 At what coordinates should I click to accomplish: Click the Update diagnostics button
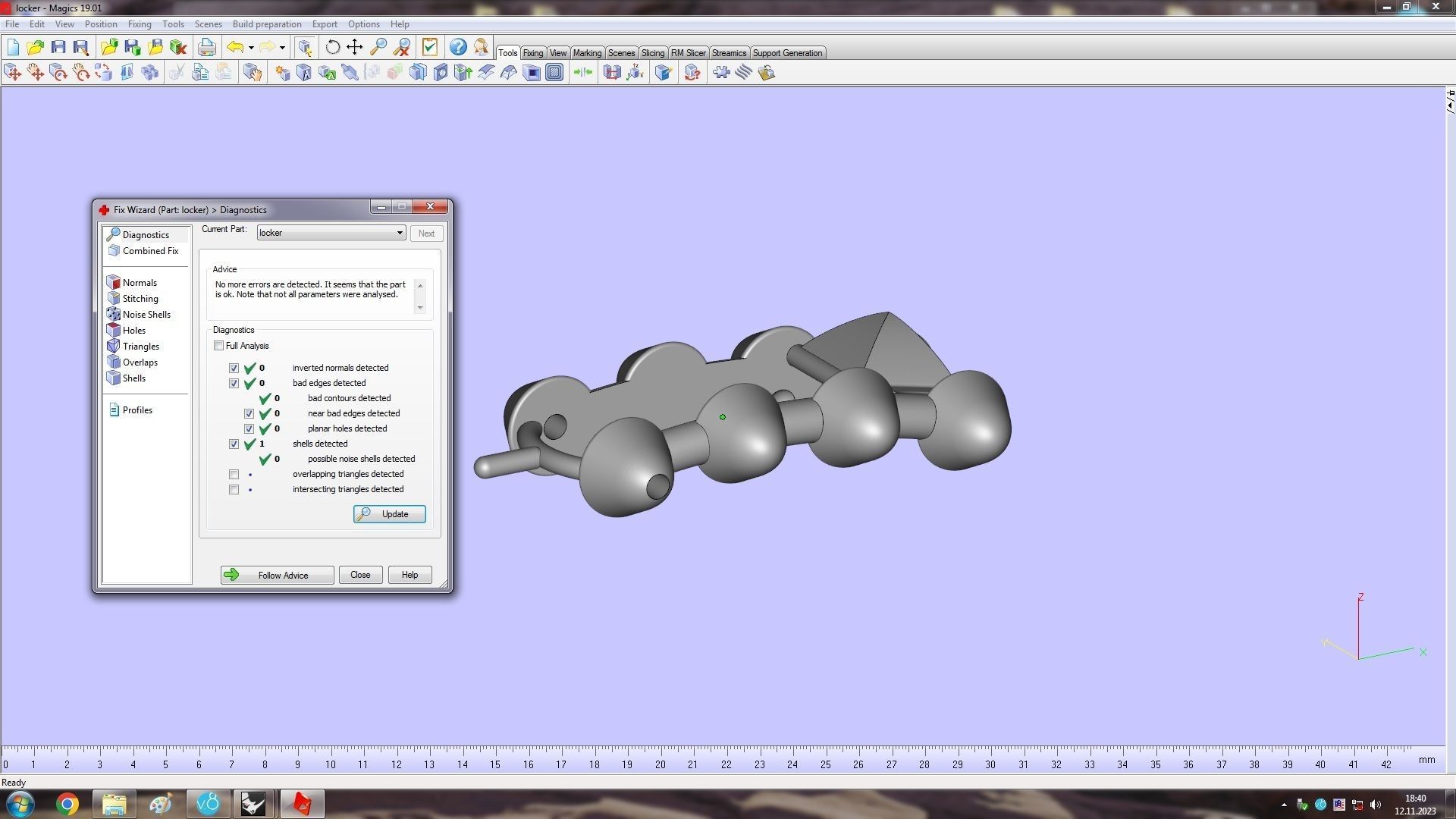[x=389, y=514]
